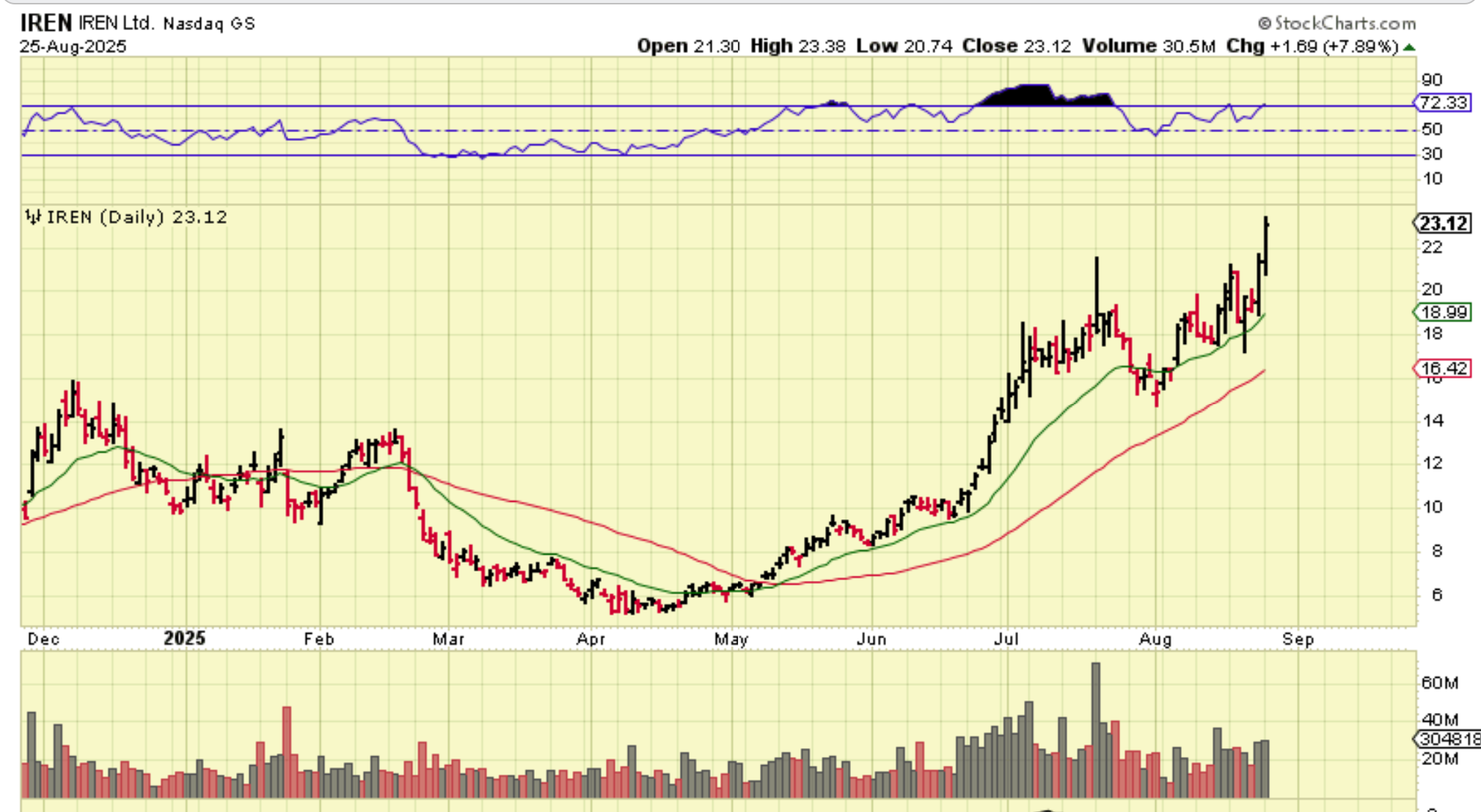Click the black overbought RSI shaded area
1481x812 pixels.
1034,95
